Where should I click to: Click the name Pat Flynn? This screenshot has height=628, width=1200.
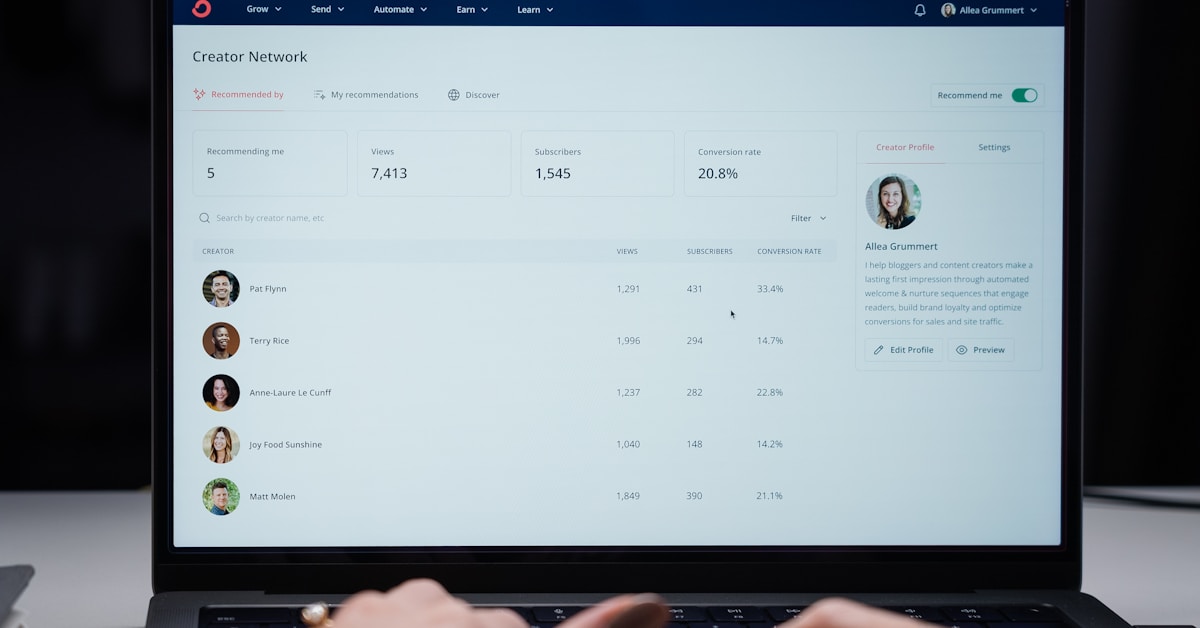[x=268, y=289]
